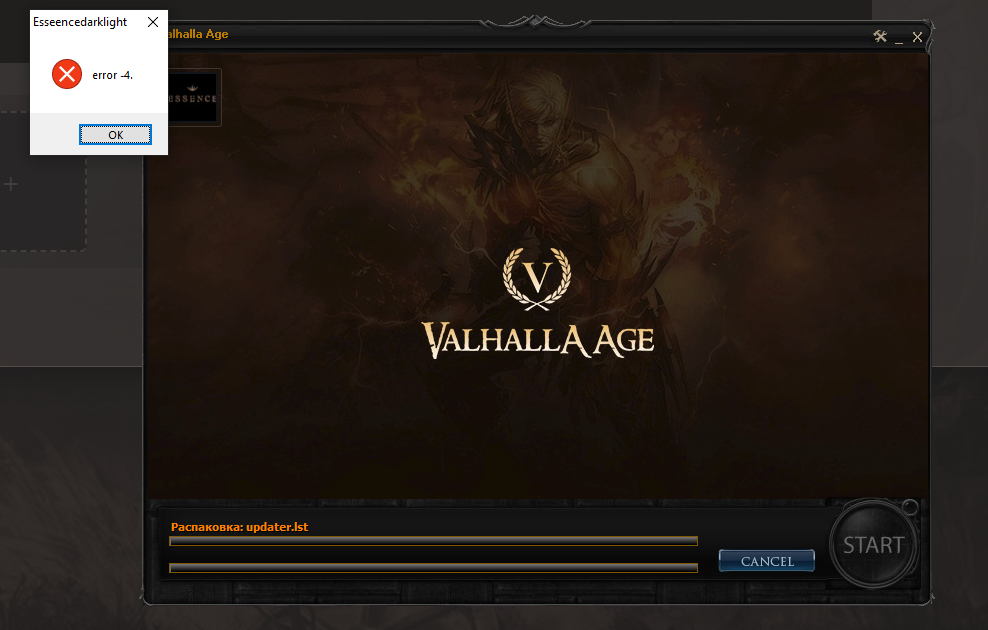Click the laurel V emblem logo

click(538, 277)
